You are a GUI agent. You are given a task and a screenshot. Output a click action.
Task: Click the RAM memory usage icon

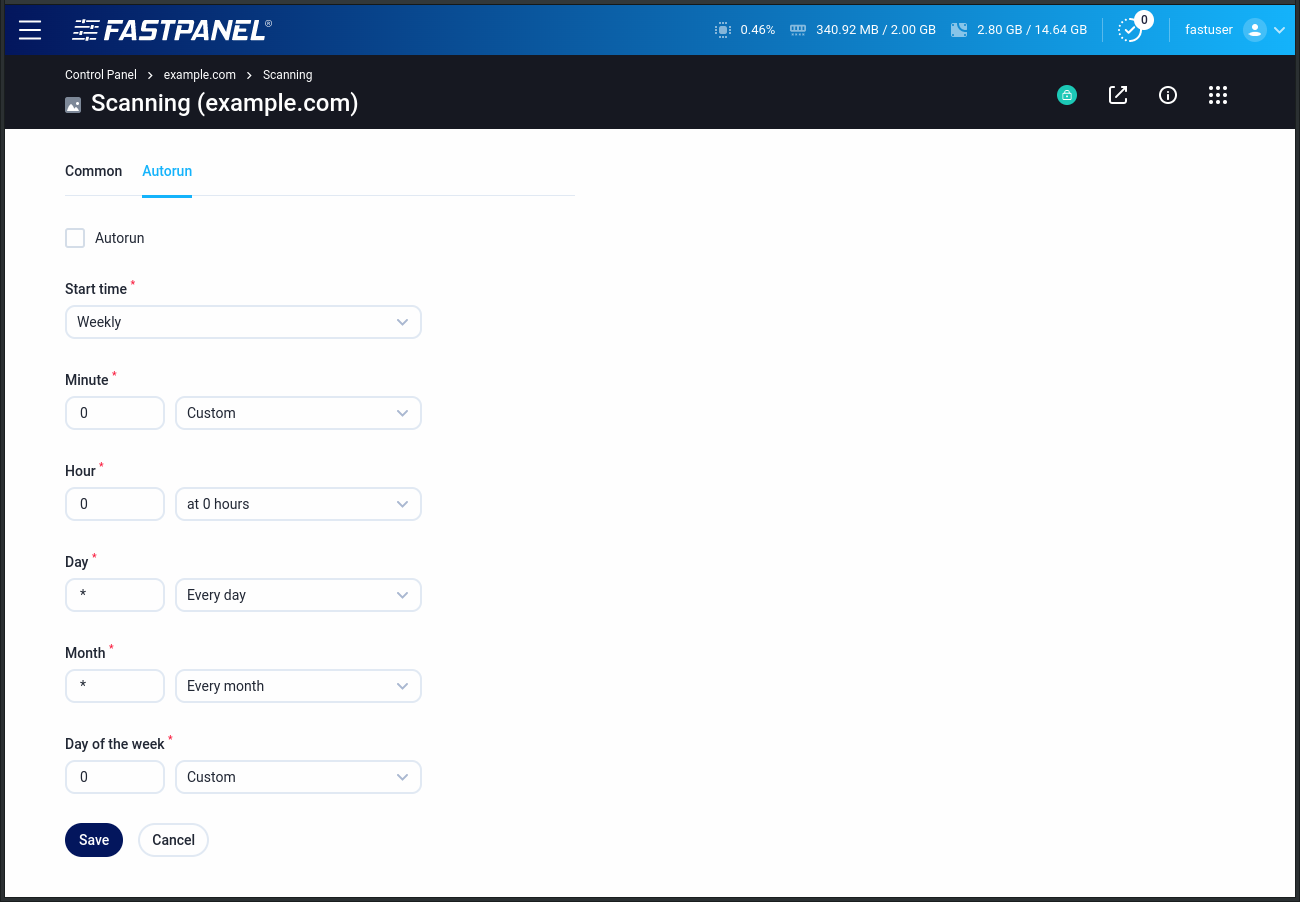pyautogui.click(x=798, y=30)
